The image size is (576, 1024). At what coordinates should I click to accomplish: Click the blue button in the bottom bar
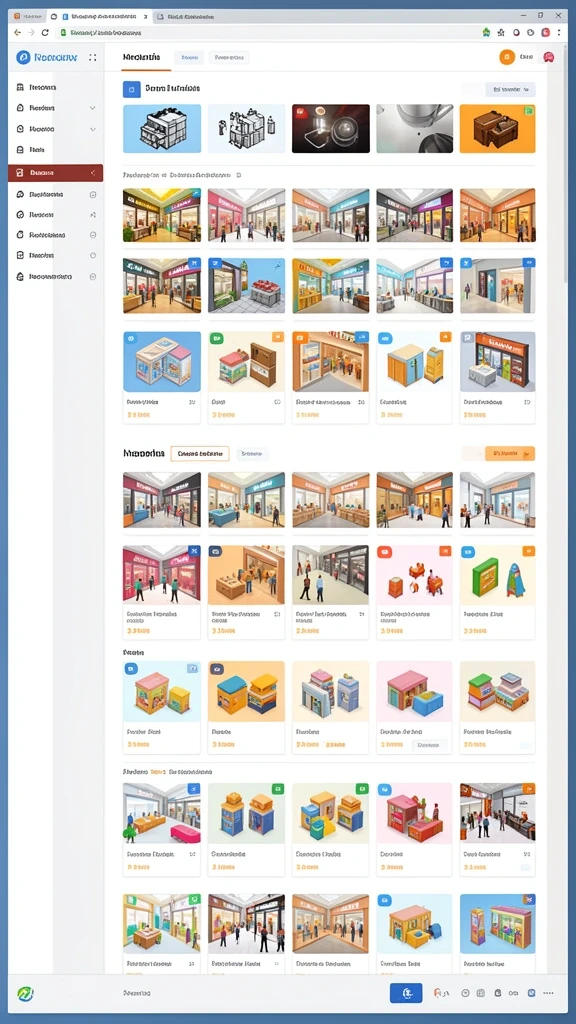tap(406, 993)
